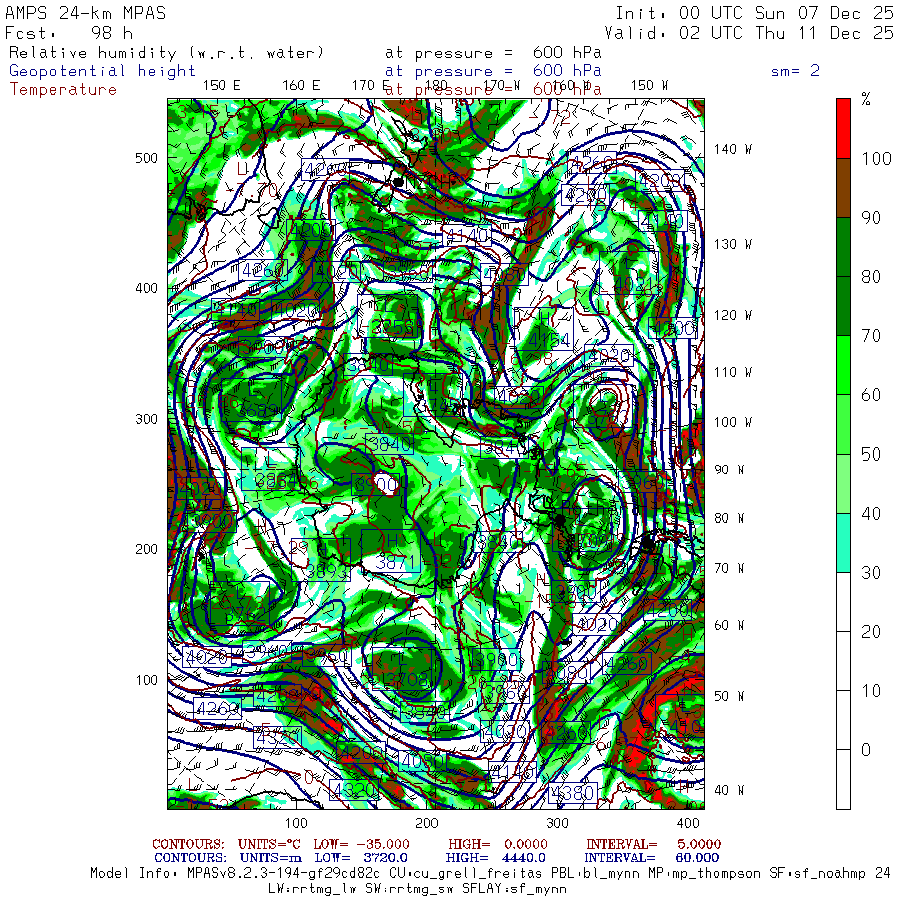Screen dimensions: 900x900
Task: Click 'LOW= -35.000' in the red contours line
Action: pyautogui.click(x=362, y=844)
